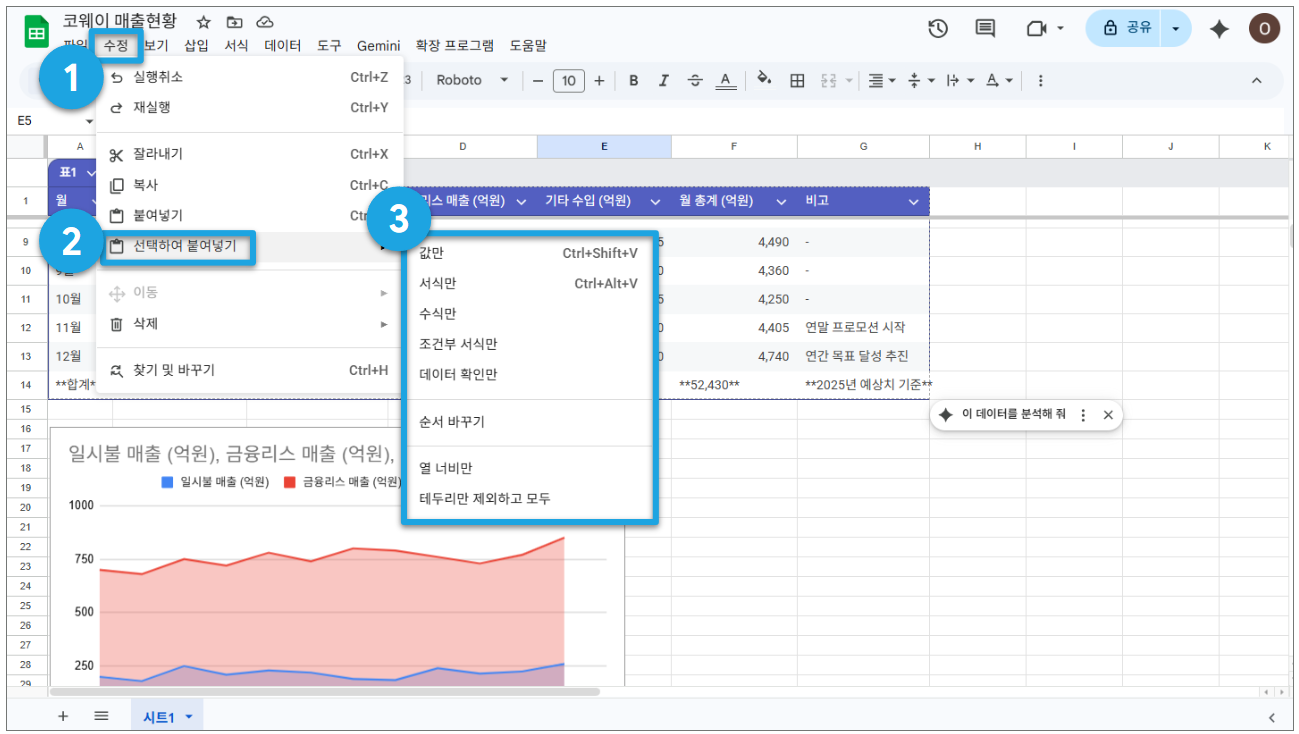Open the 데이터 menu
This screenshot has height=734, width=1299.
point(282,46)
